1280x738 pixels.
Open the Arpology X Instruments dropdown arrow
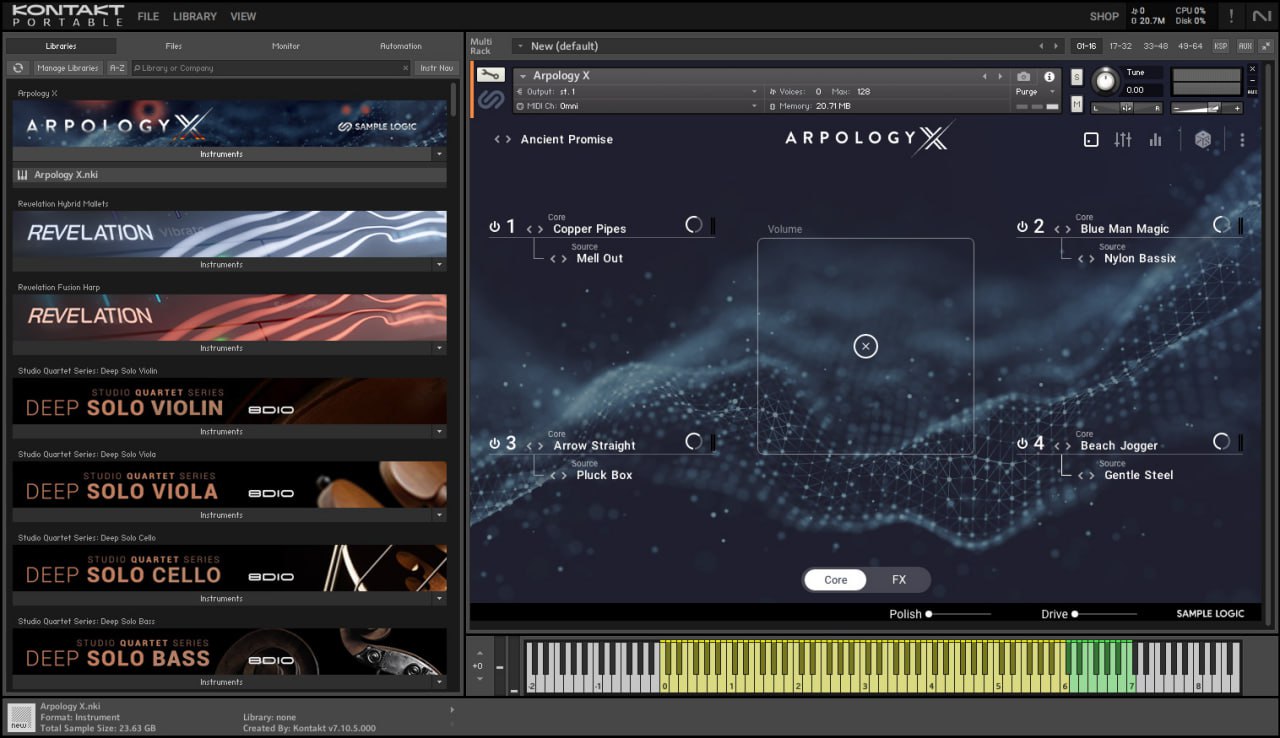(x=439, y=154)
